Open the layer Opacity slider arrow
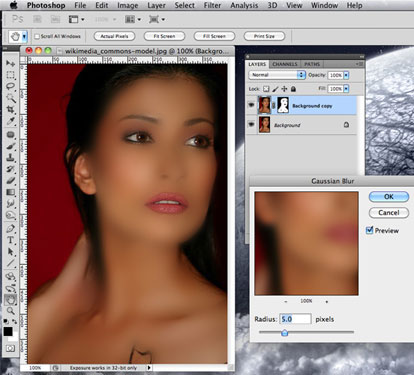Image resolution: width=414 pixels, height=375 pixels. click(346, 75)
